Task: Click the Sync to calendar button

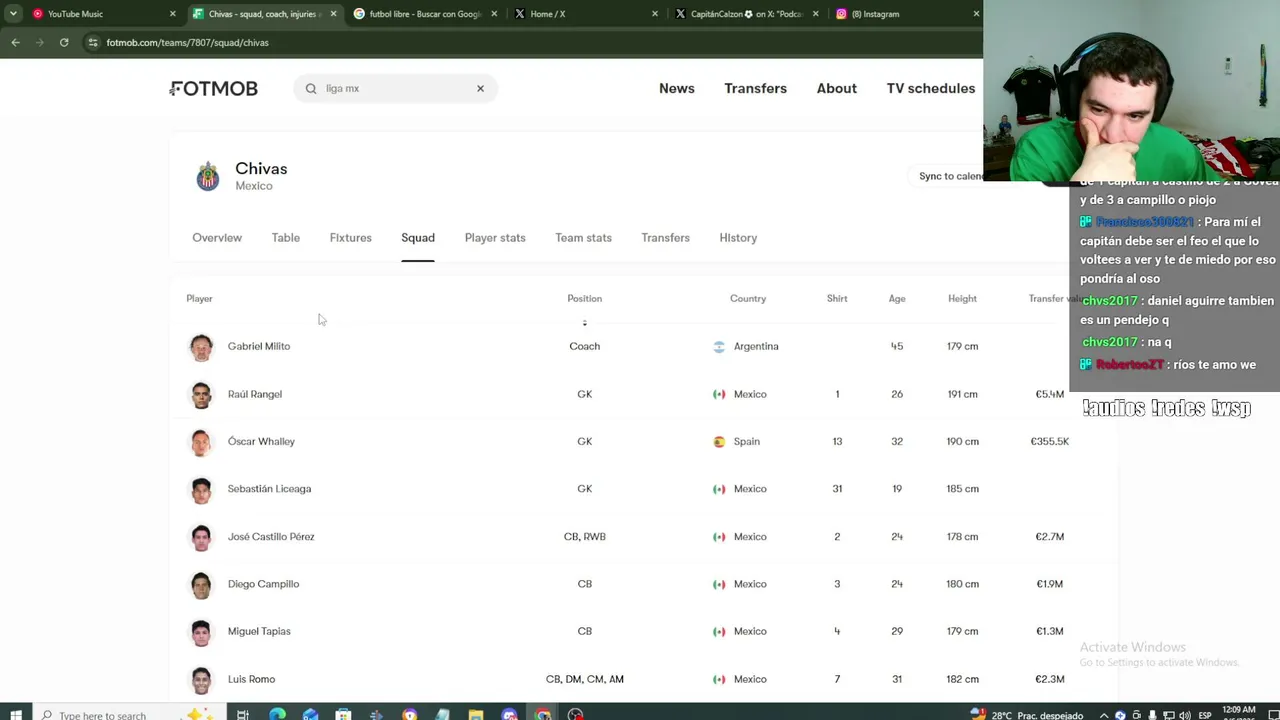Action: (951, 176)
